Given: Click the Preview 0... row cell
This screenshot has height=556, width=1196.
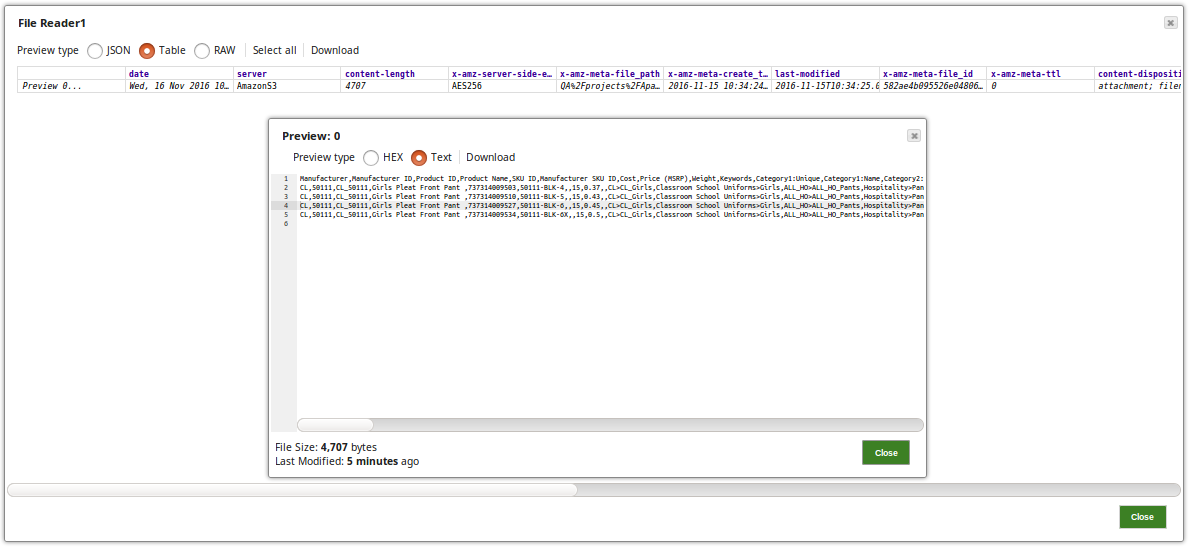Looking at the screenshot, I should tap(72, 86).
